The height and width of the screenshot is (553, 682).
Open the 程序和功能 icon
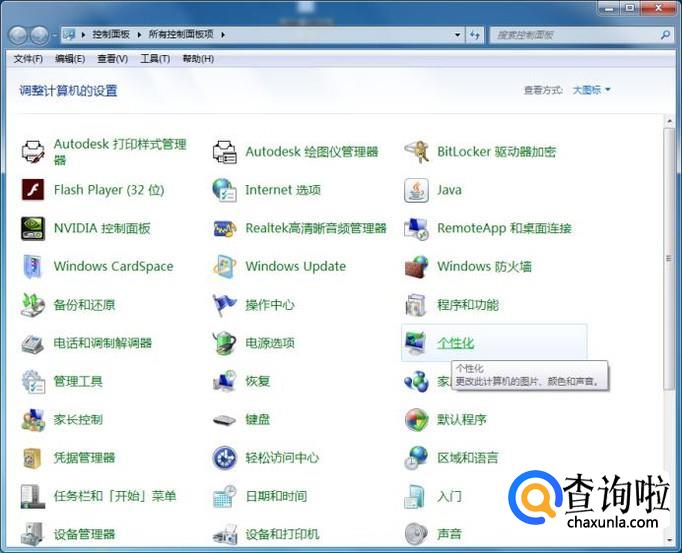coord(417,305)
